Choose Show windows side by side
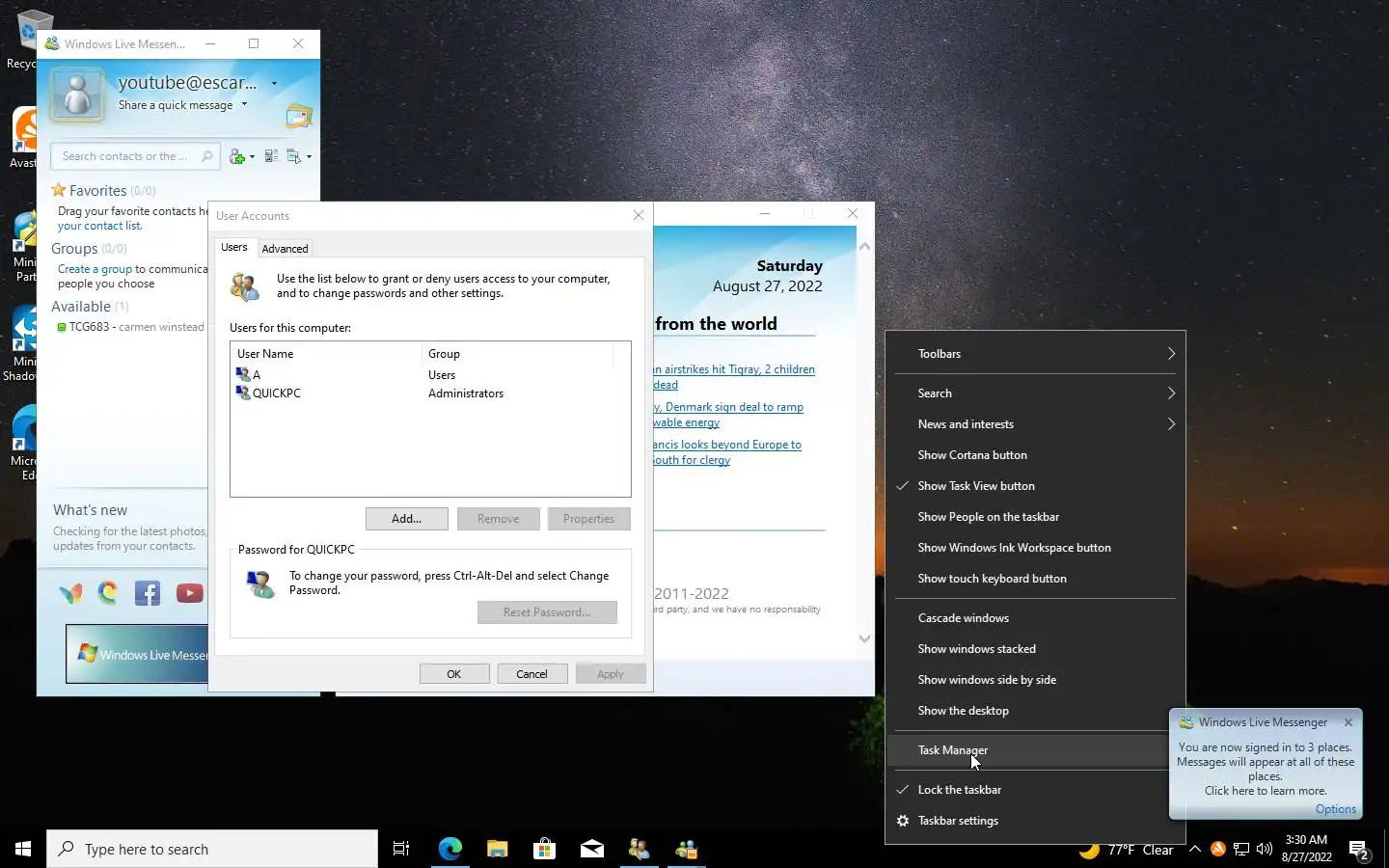This screenshot has width=1389, height=868. [x=1035, y=680]
